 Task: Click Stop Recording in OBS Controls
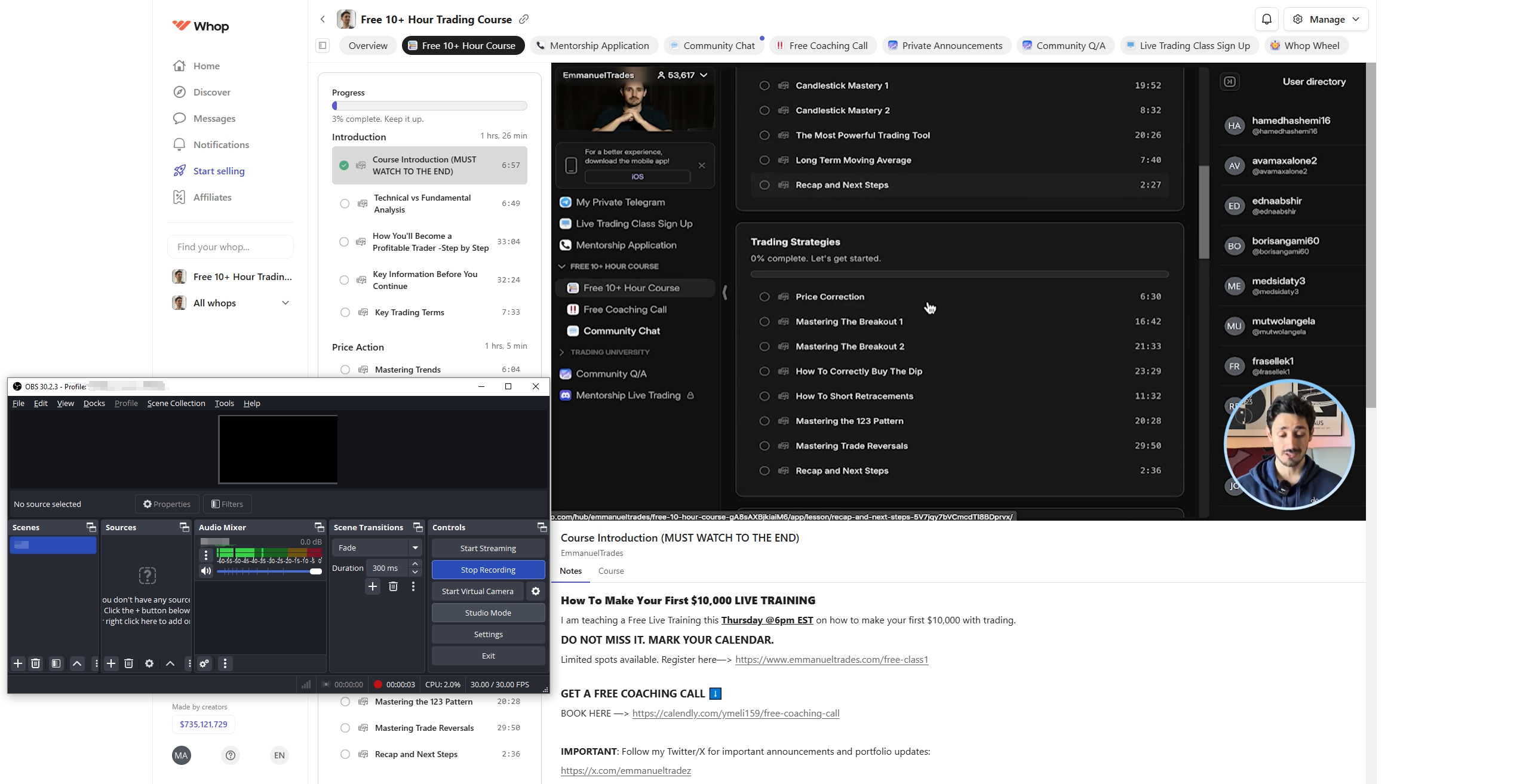488,570
